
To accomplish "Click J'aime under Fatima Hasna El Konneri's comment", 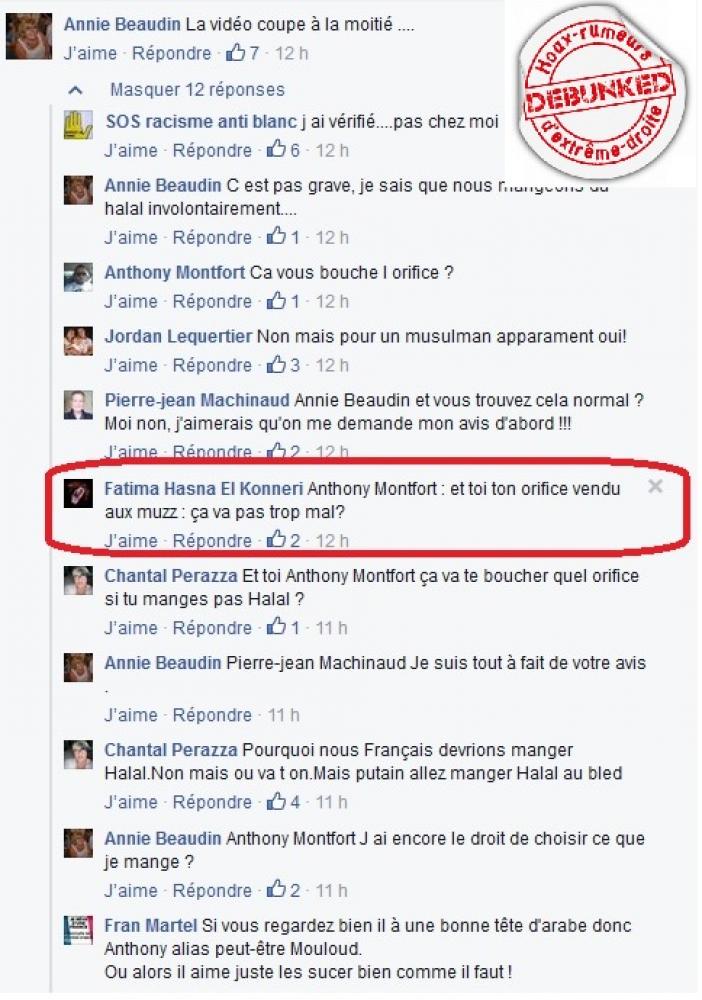I will pyautogui.click(x=131, y=541).
